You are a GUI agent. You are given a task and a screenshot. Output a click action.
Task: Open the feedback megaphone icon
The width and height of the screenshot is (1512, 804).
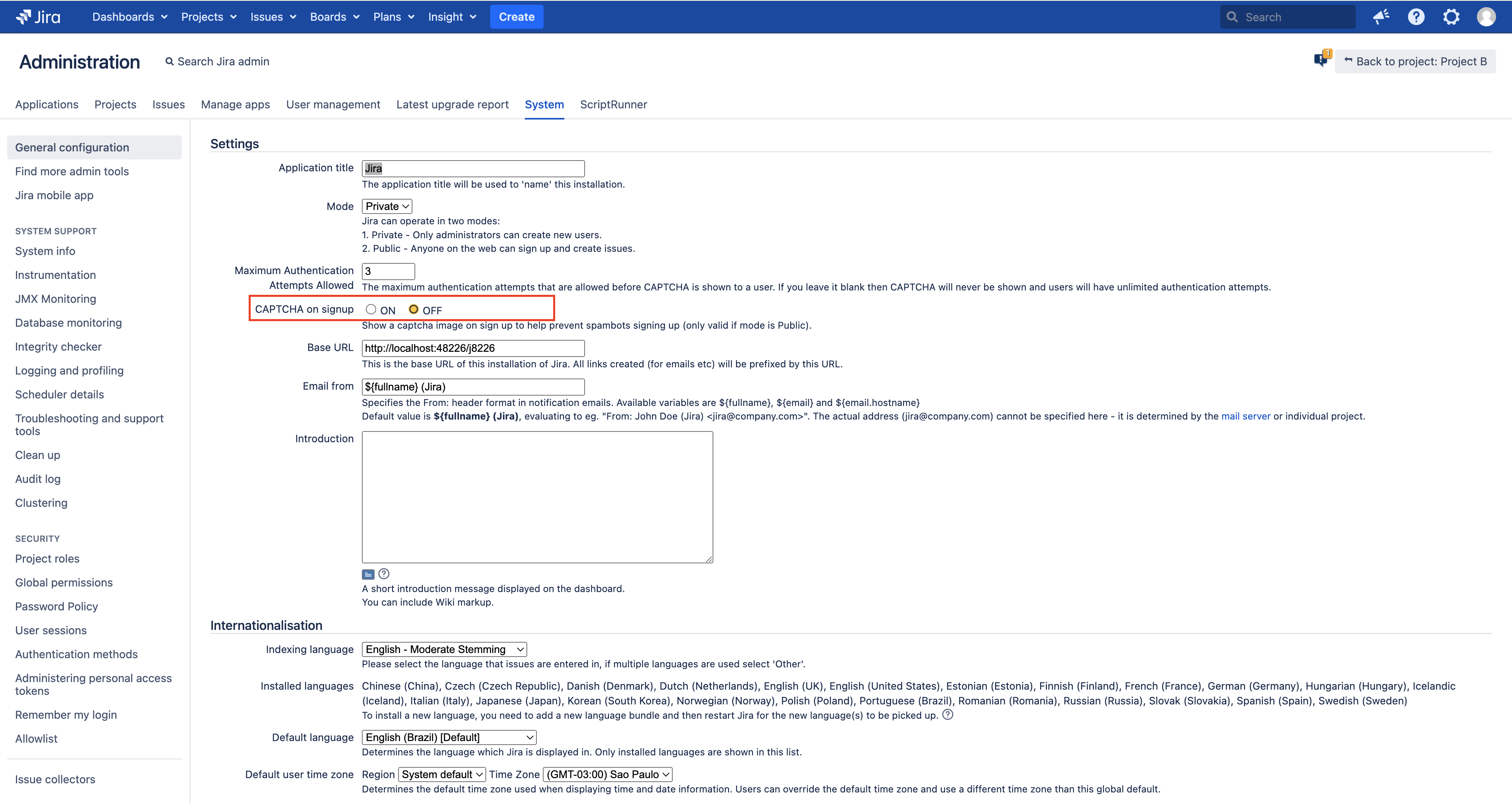[1380, 17]
